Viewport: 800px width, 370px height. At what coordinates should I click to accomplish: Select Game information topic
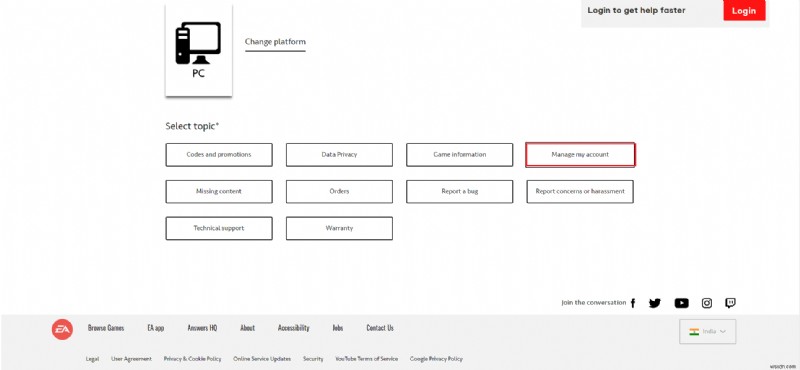[460, 155]
